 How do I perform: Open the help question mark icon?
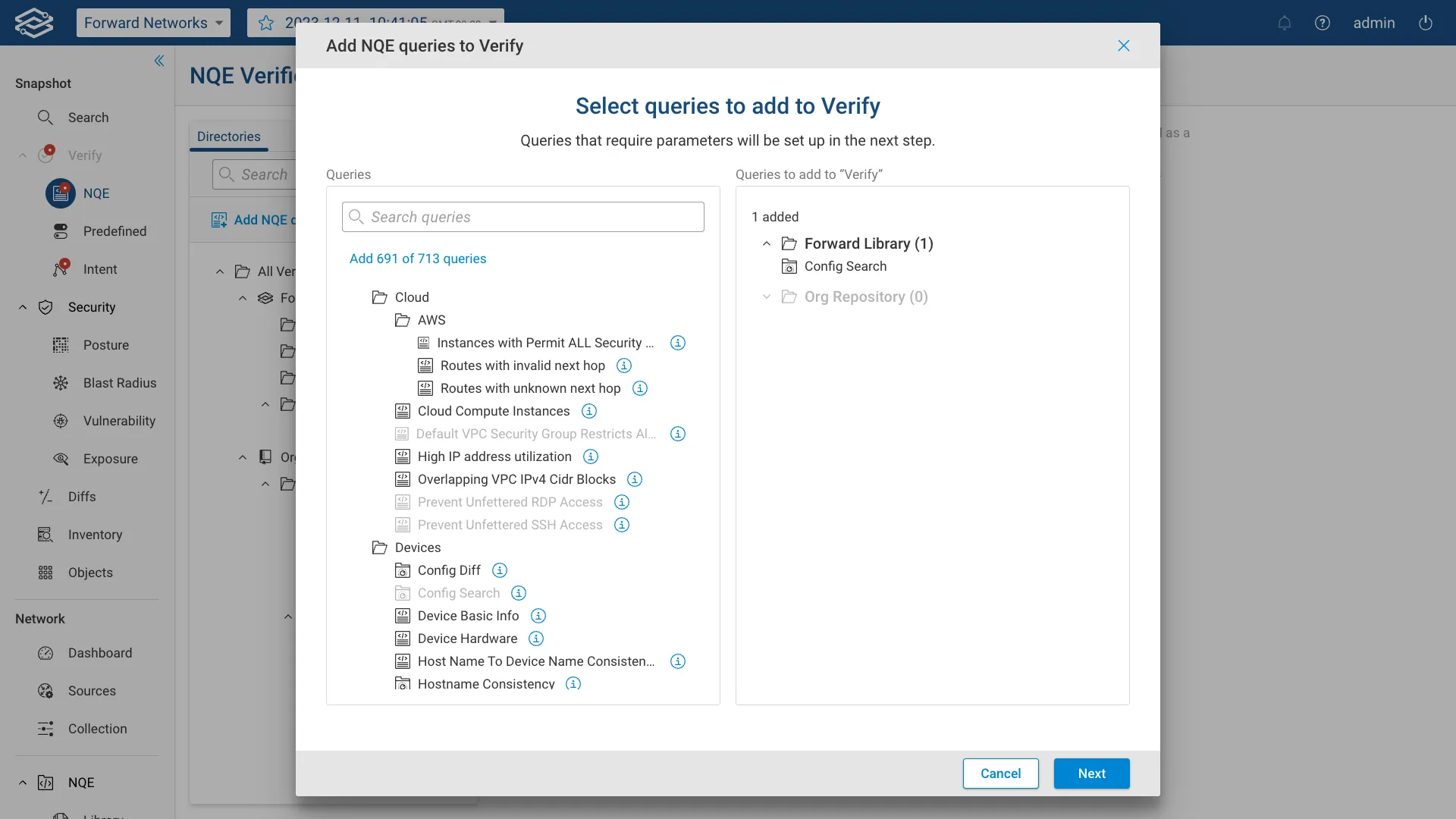click(x=1323, y=23)
